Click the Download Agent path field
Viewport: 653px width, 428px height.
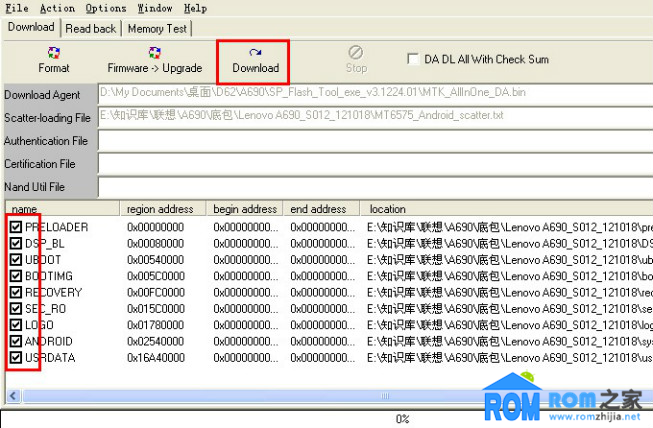370,93
